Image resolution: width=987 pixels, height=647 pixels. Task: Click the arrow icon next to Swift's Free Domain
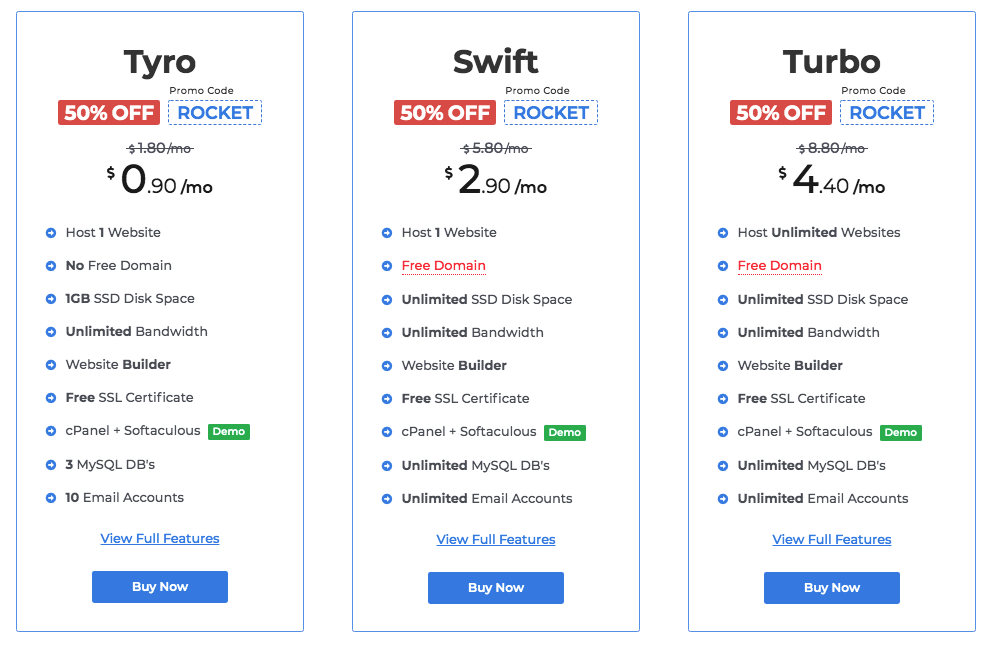[387, 266]
